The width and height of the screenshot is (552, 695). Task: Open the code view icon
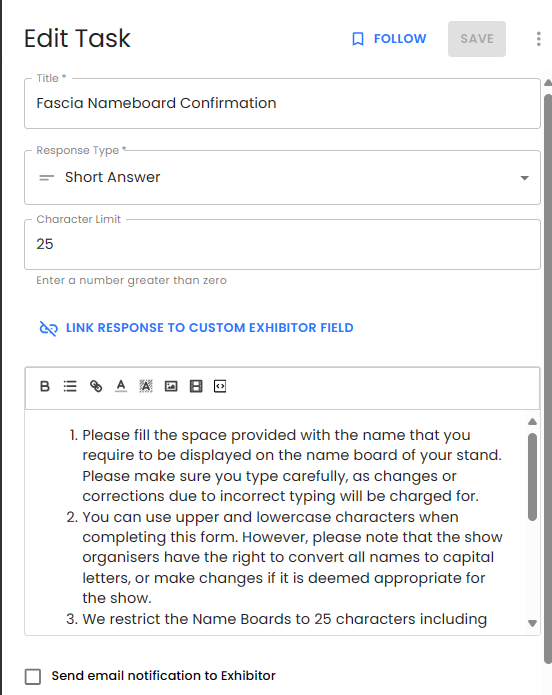coord(220,387)
